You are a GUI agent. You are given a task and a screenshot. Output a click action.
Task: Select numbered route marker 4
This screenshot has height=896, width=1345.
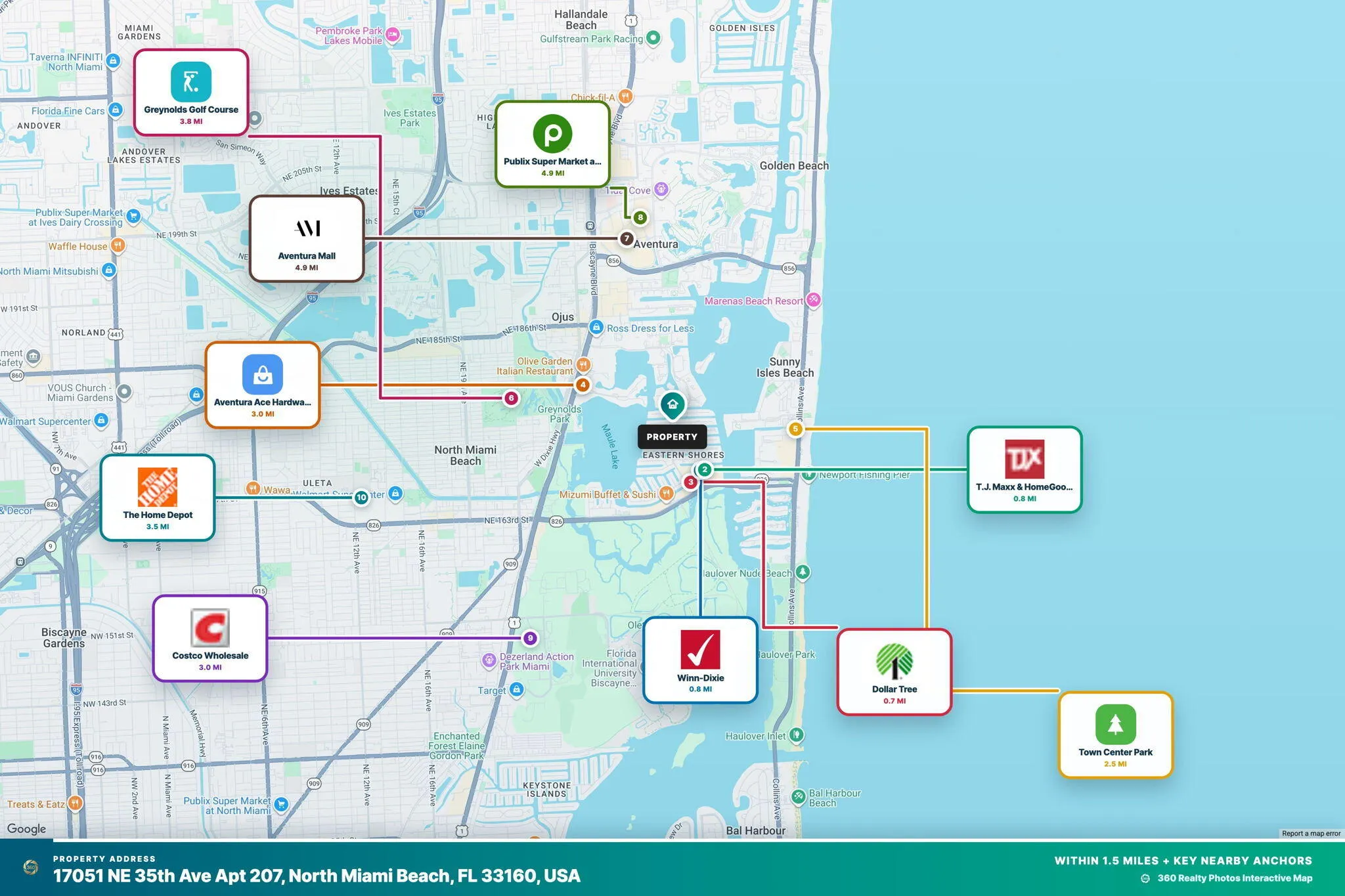point(583,385)
